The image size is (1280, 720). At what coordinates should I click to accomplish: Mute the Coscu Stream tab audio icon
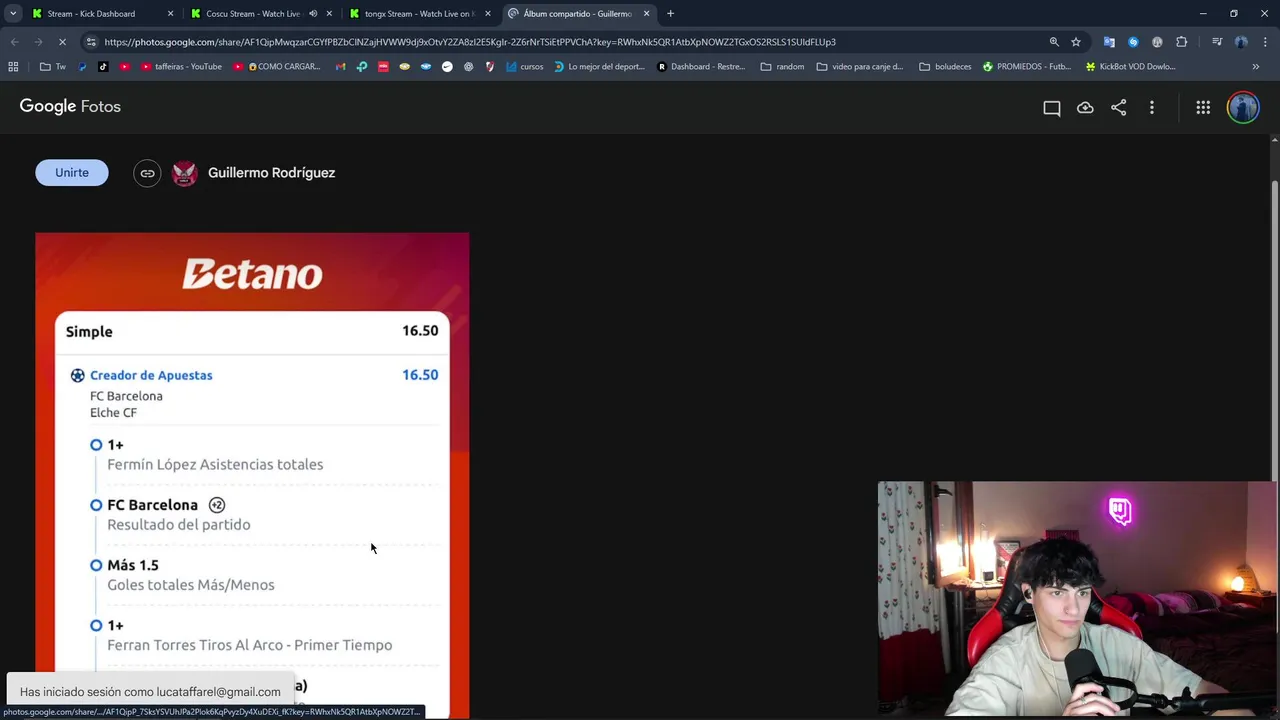313,14
